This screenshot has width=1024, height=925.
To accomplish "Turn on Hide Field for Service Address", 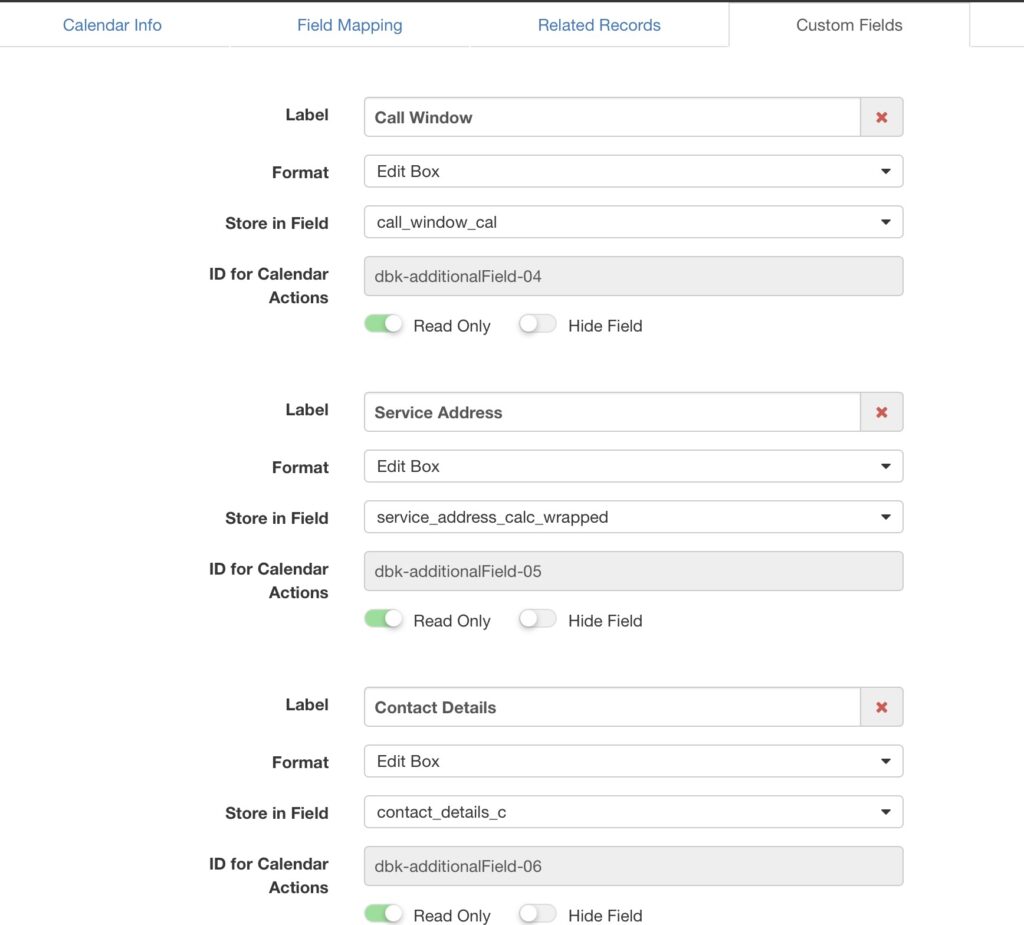I will [x=538, y=620].
